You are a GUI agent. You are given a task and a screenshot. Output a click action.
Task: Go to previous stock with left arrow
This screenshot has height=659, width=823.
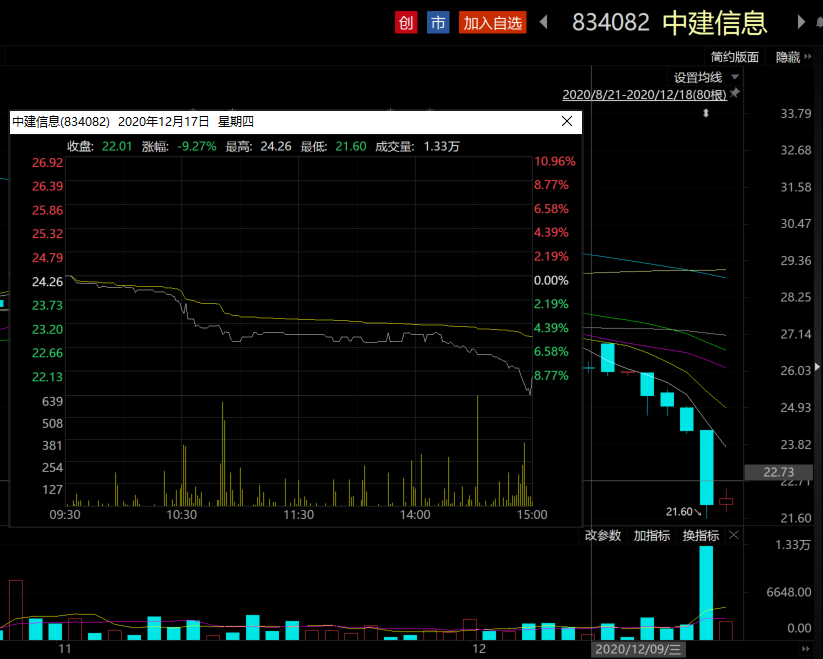tap(544, 22)
